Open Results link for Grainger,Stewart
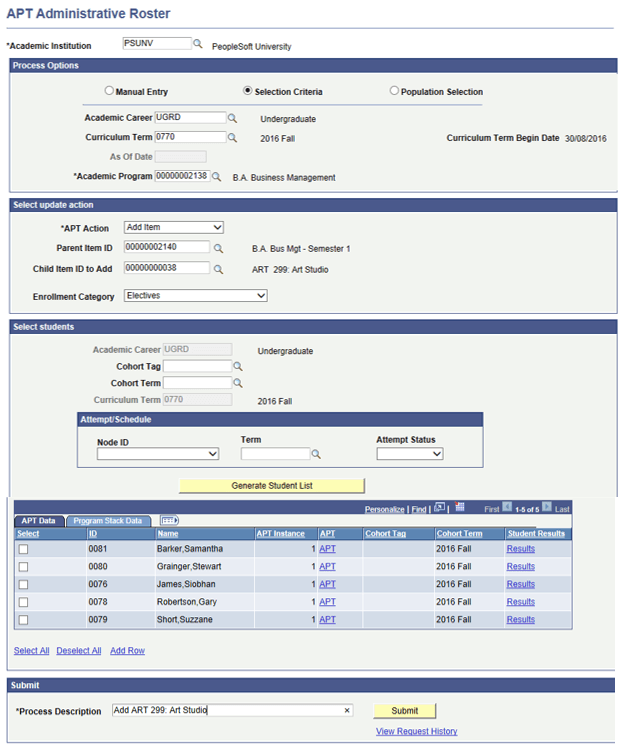618x746 pixels. 520,567
